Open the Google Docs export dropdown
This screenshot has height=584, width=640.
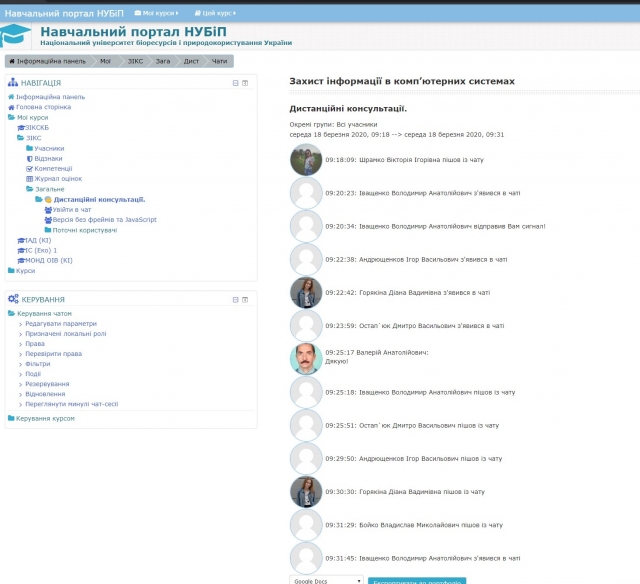326,580
